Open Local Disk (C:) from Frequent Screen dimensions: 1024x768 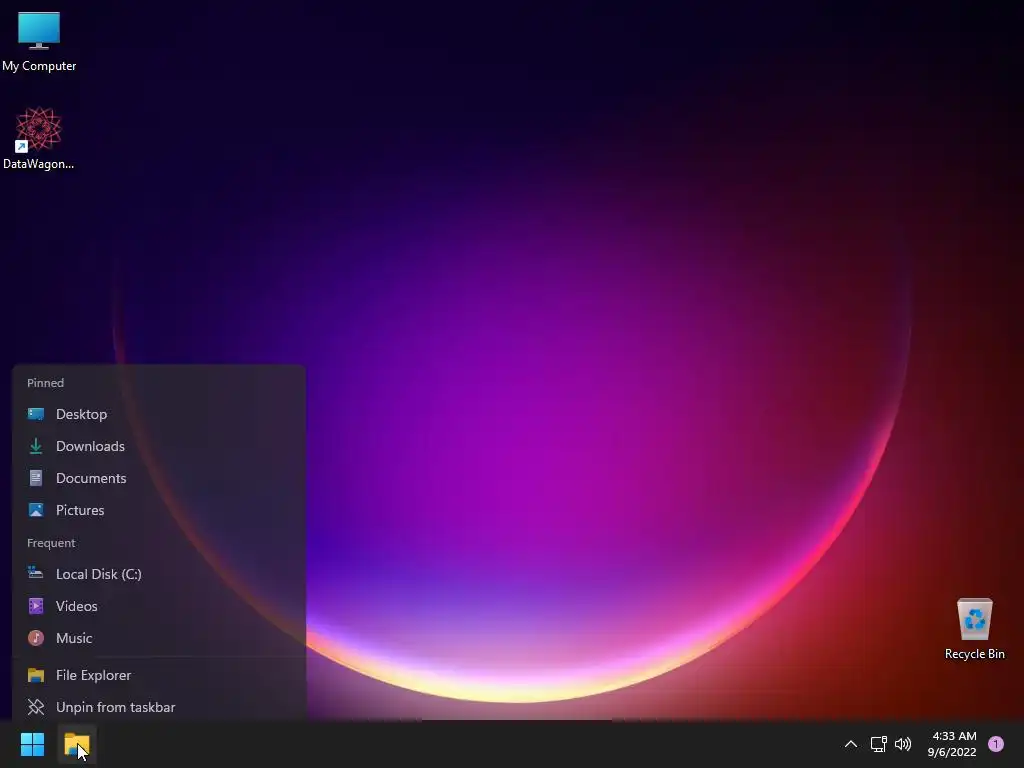pos(159,574)
